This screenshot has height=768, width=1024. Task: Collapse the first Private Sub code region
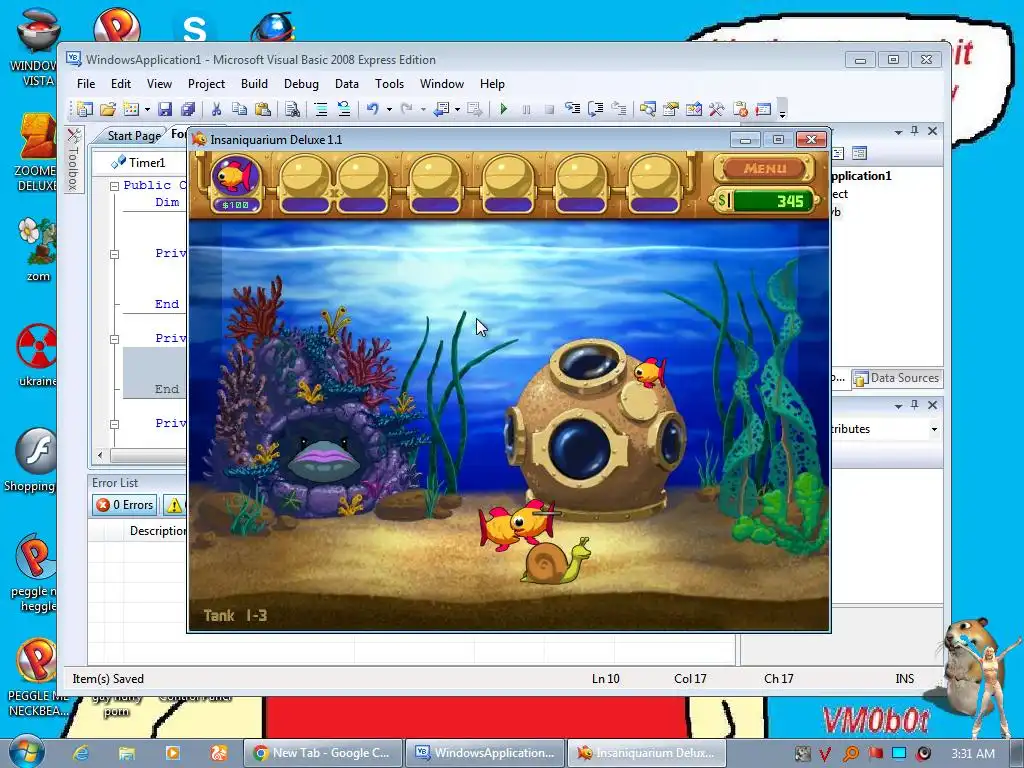click(114, 254)
